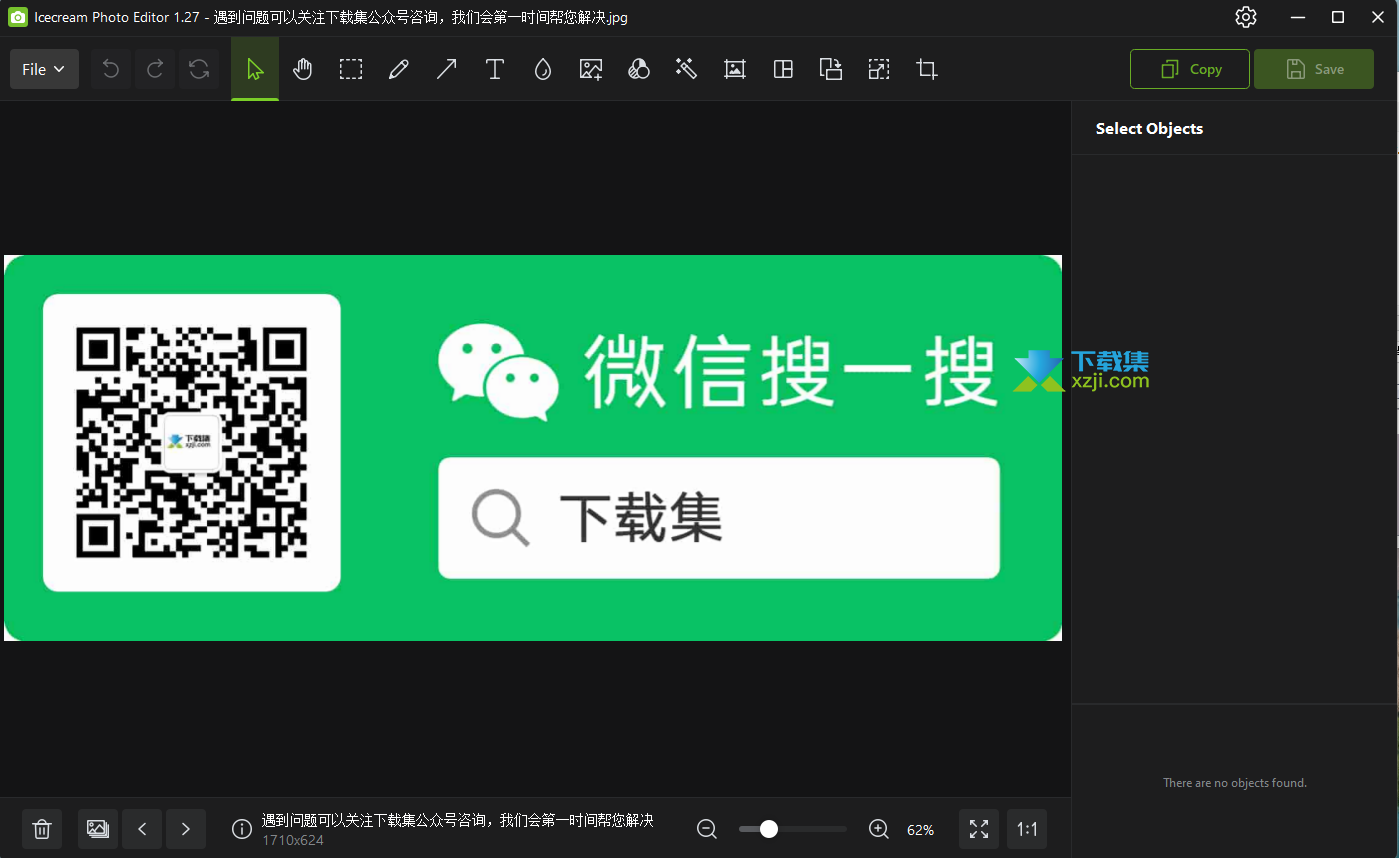Click the 62% zoom value
Viewport: 1399px width, 858px height.
920,830
